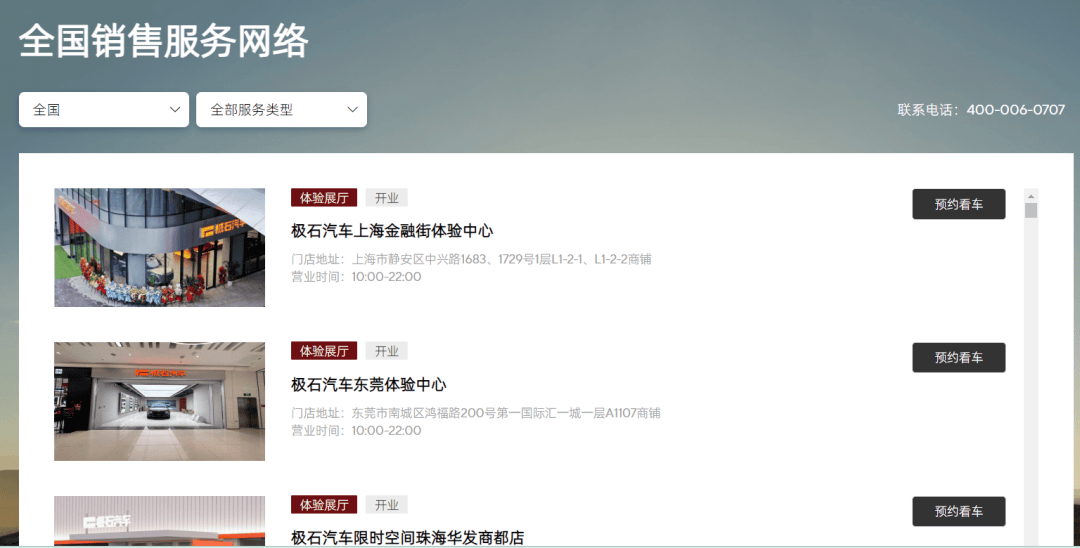Open the 东莞体验中心 showroom photo

click(160, 401)
